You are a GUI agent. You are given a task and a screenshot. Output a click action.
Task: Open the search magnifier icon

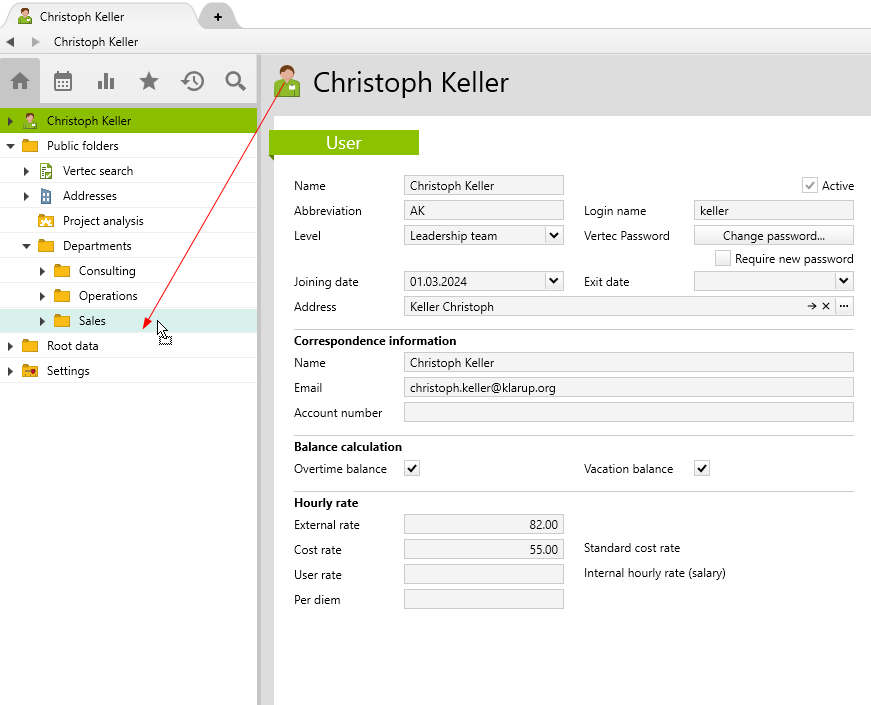coord(235,82)
